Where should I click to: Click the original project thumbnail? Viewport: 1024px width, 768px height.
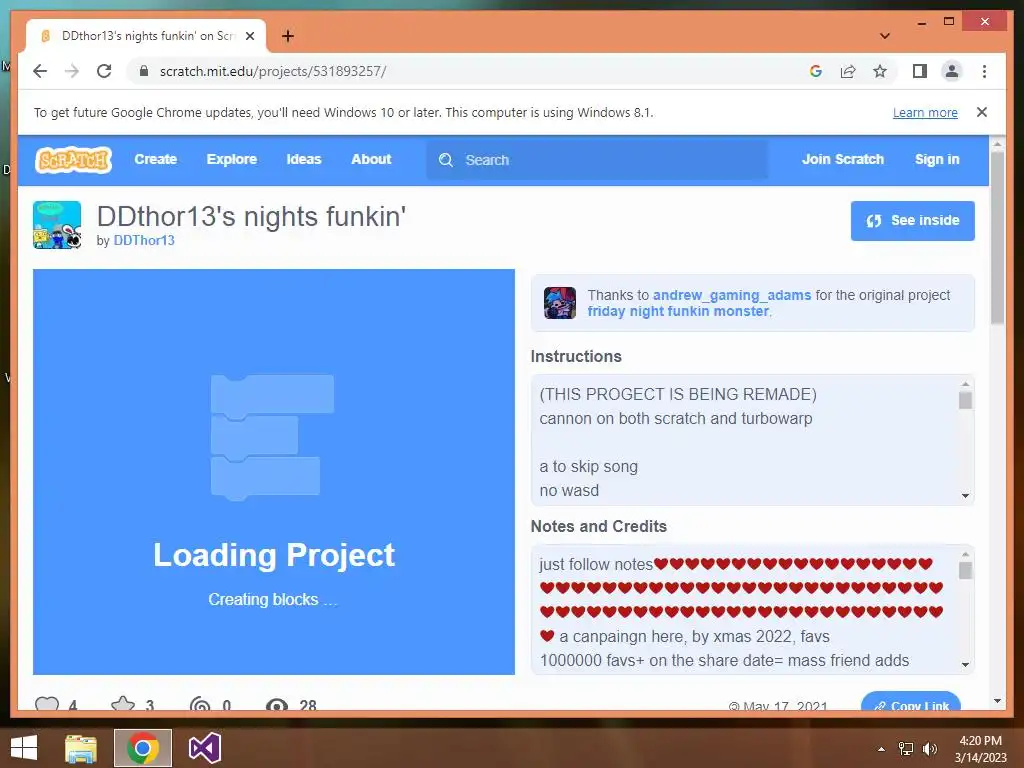(x=560, y=303)
